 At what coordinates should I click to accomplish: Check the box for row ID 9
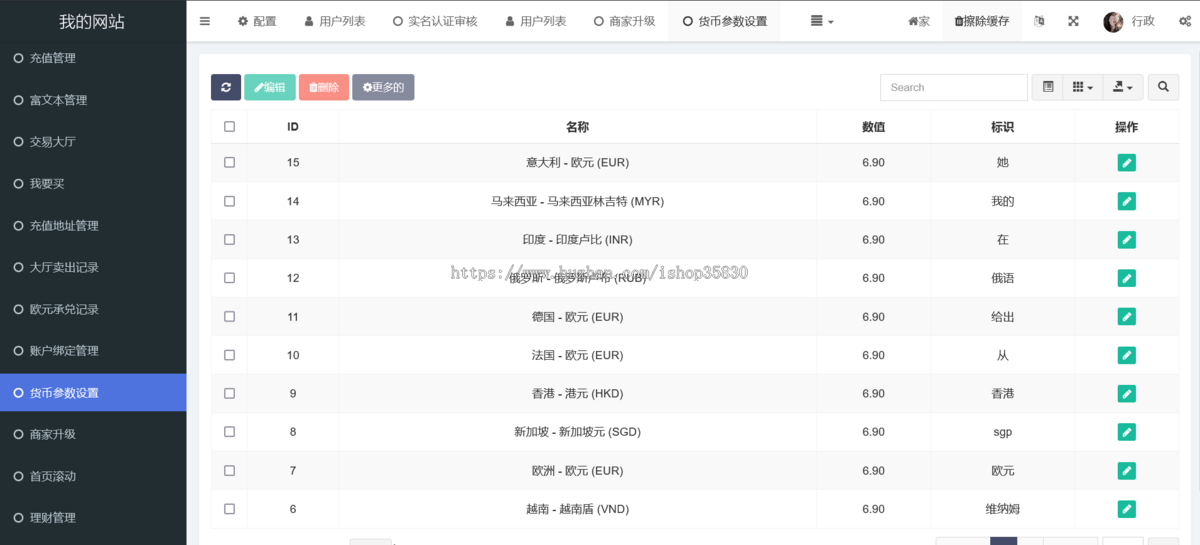229,393
